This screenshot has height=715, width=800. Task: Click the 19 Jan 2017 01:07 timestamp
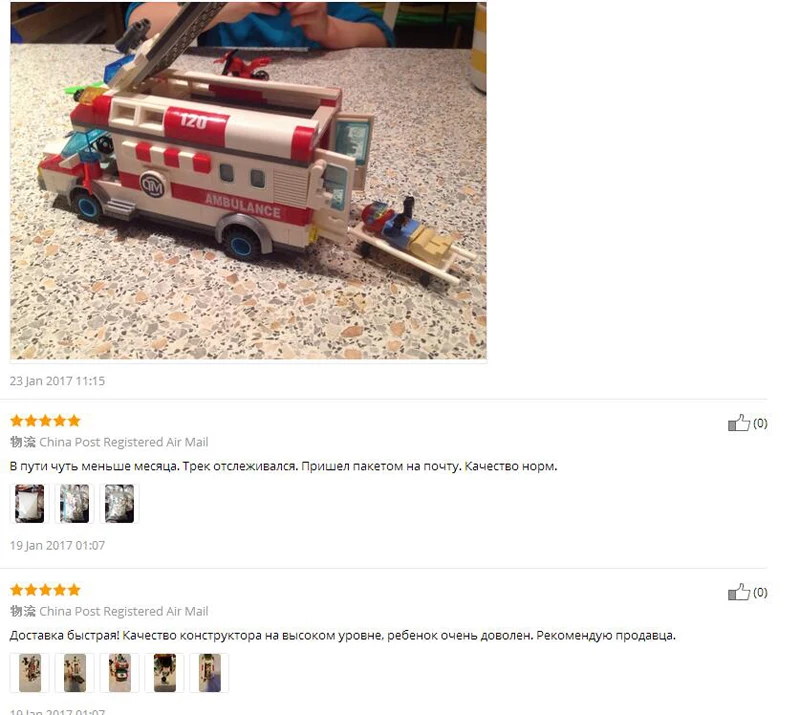coord(57,545)
